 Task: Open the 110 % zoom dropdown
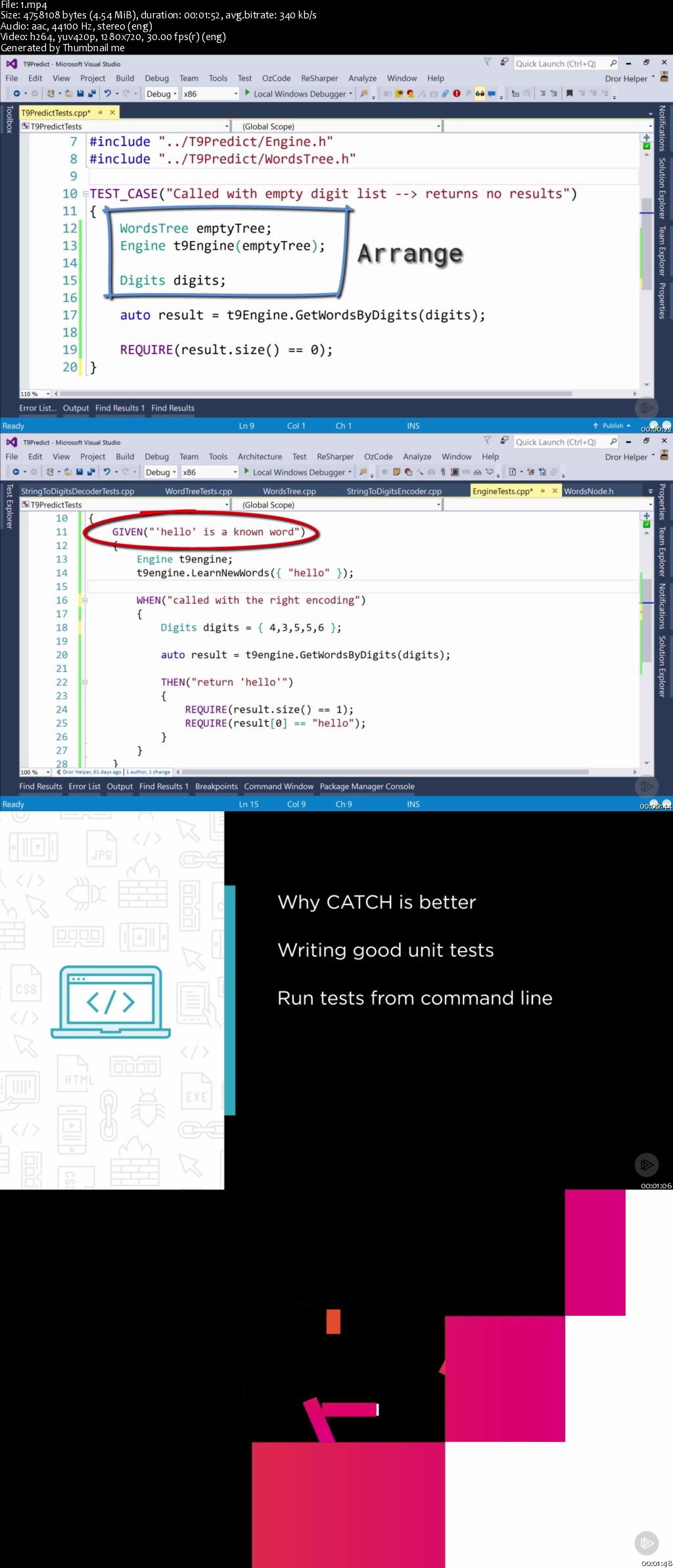(48, 394)
